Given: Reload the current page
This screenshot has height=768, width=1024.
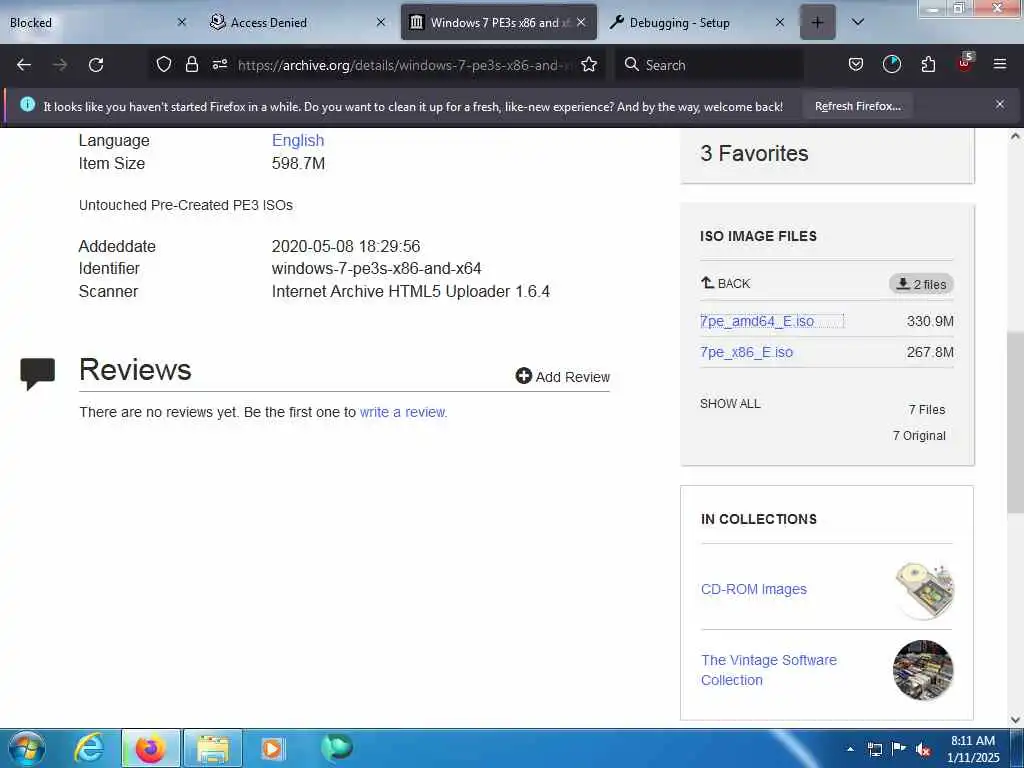Looking at the screenshot, I should click(96, 65).
